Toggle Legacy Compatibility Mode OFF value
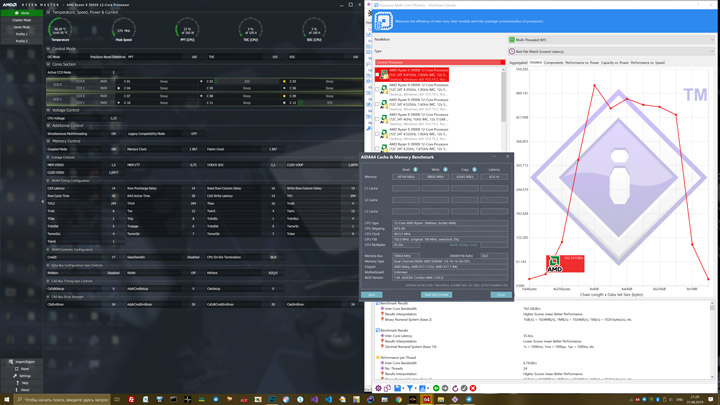The width and height of the screenshot is (720, 405). (x=193, y=134)
